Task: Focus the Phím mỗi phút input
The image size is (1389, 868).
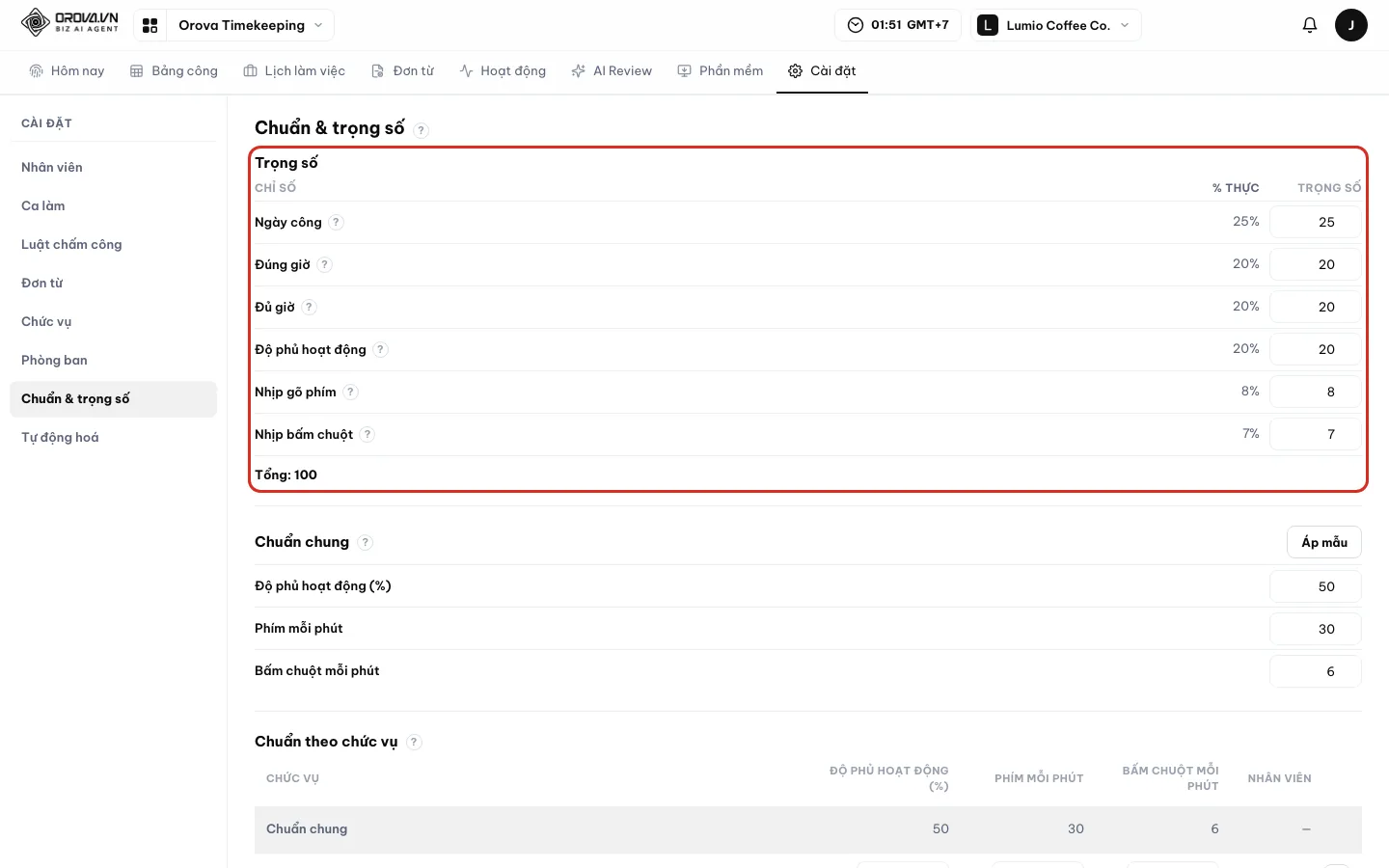Action: (1316, 629)
